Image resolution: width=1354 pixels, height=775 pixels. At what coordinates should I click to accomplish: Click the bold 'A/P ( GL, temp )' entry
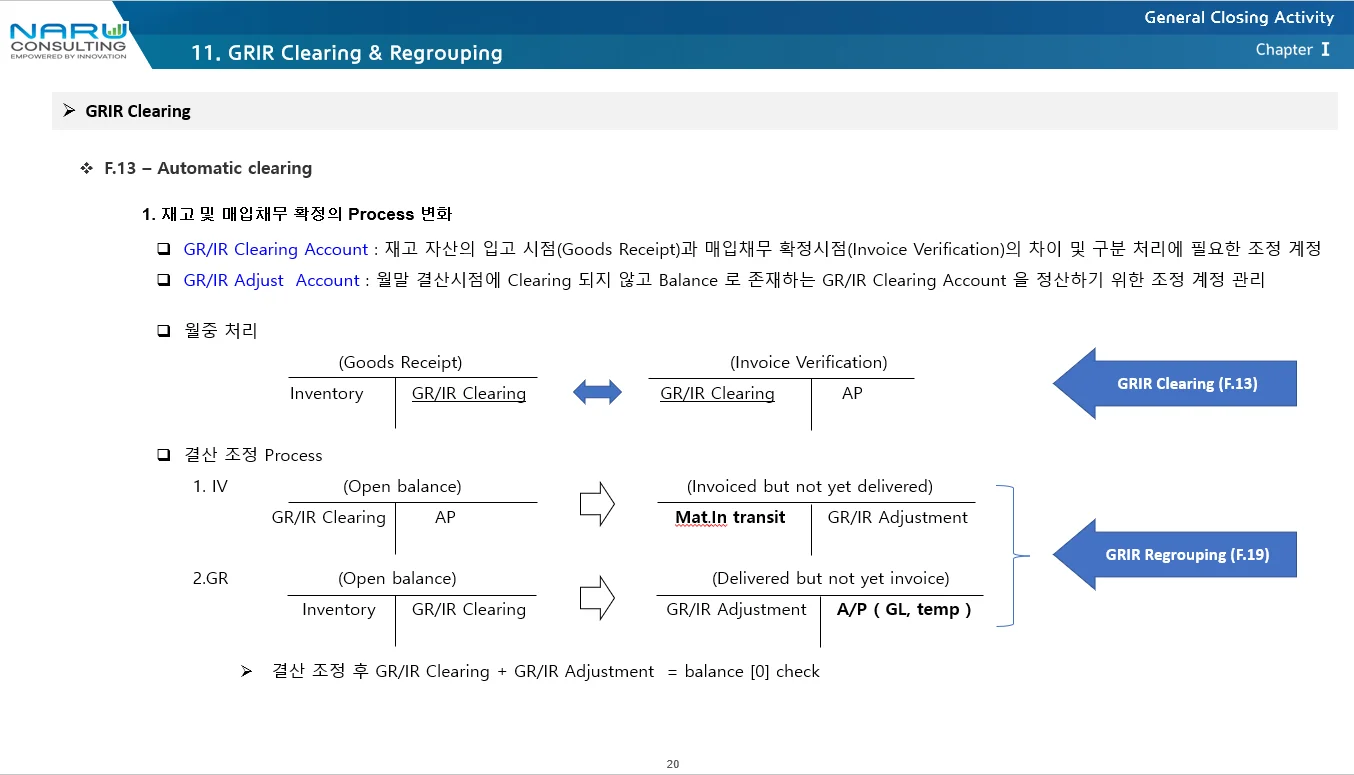[904, 609]
